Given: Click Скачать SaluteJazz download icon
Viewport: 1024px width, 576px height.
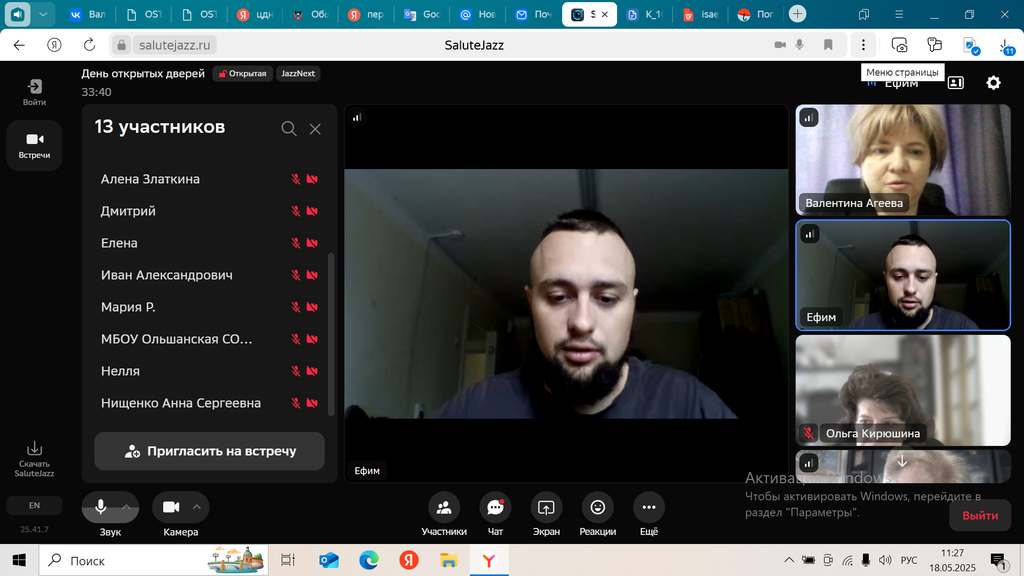Looking at the screenshot, I should [x=34, y=449].
